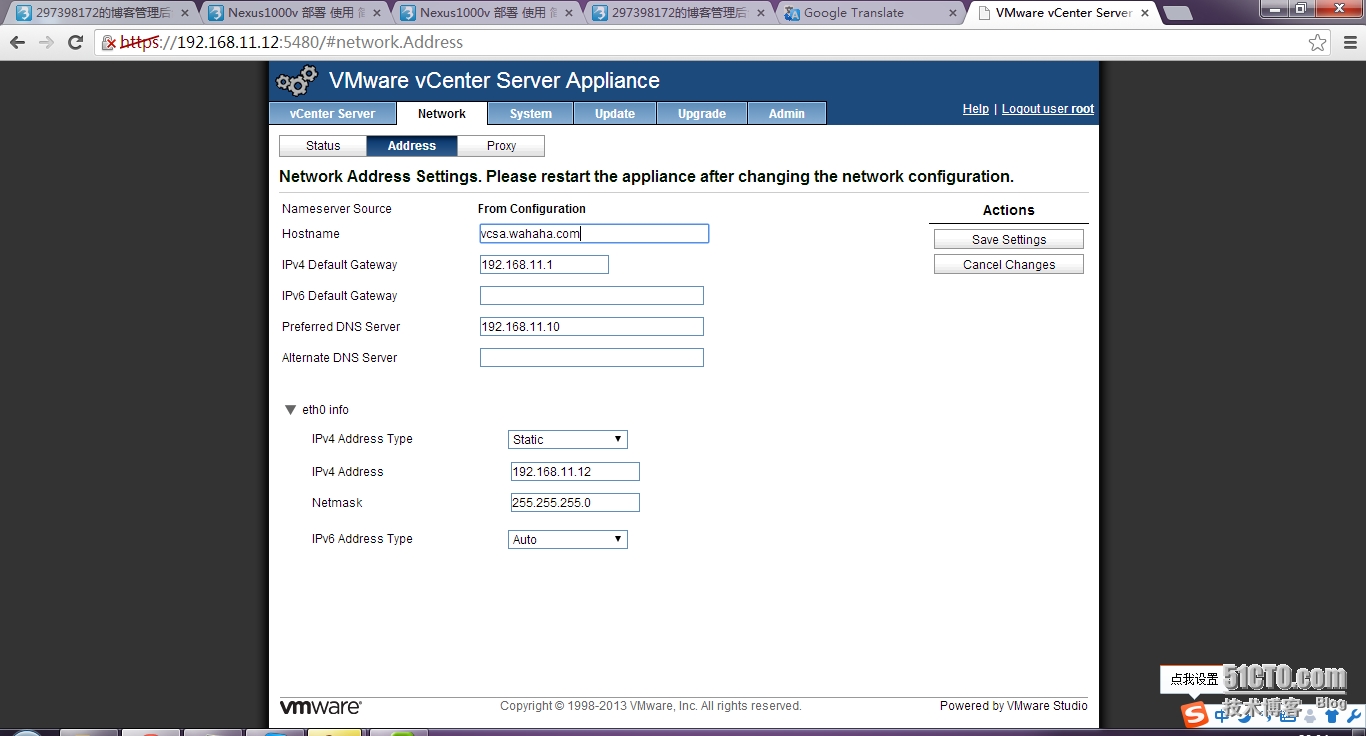Select the VMware vCenter Server browser tab
Viewport: 1366px width, 736px height.
(x=1062, y=13)
